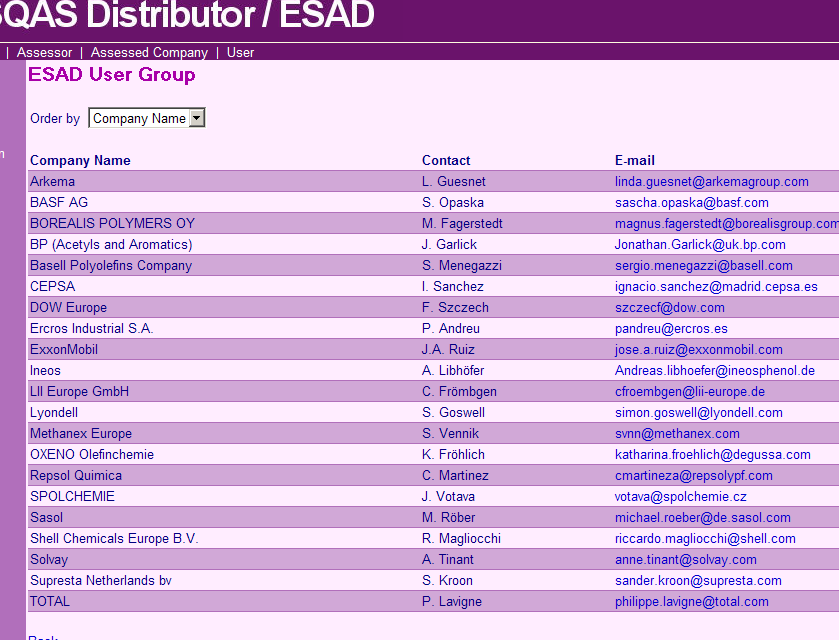This screenshot has width=839, height=640.
Task: Select the ExxonMobil company cell
Action: click(64, 349)
